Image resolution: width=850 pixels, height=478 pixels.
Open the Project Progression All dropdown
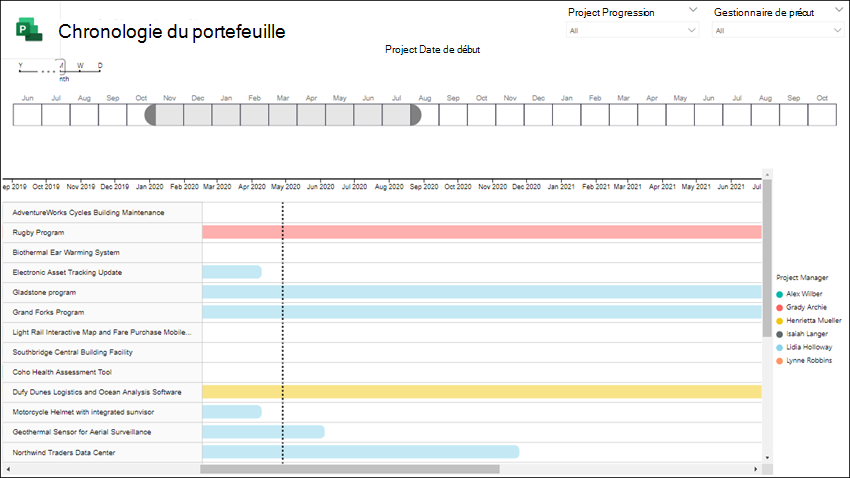tap(632, 30)
